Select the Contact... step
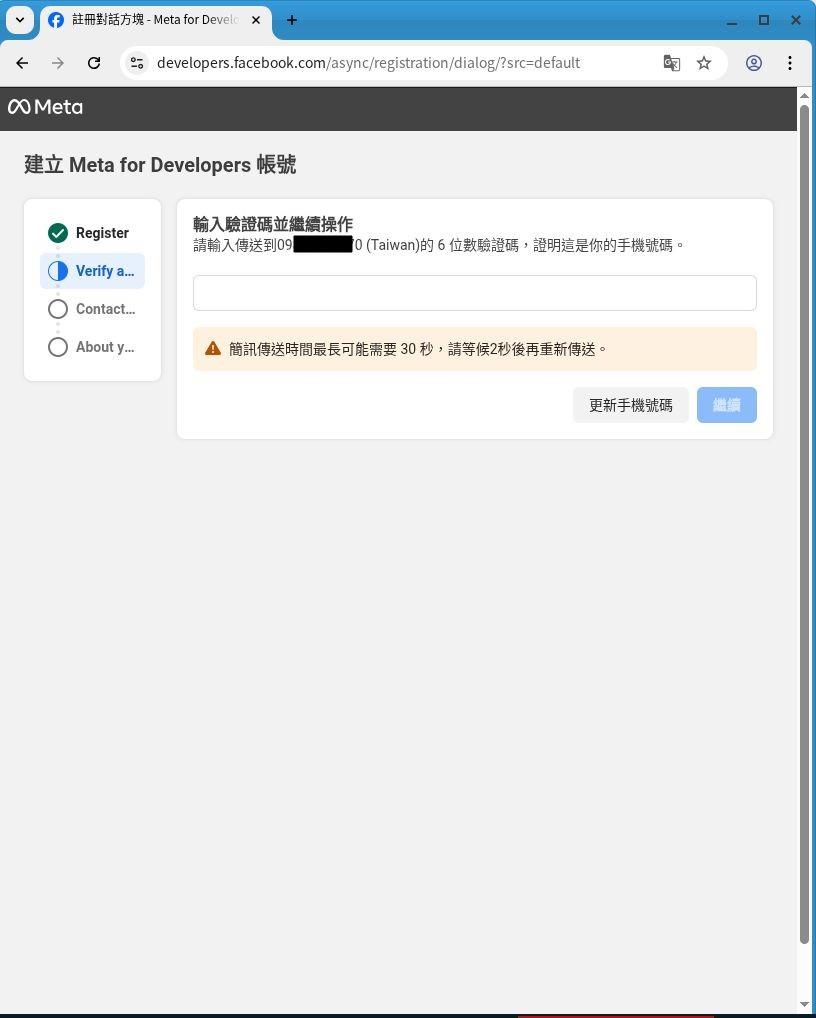This screenshot has width=816, height=1018. coord(92,309)
